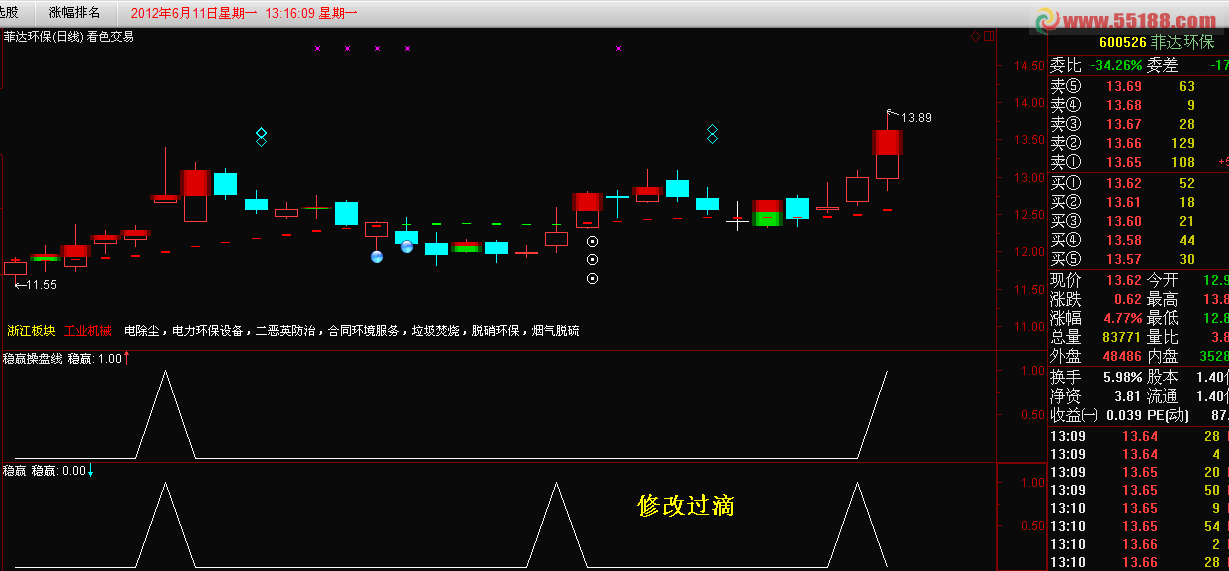Click the 净资 value 3.81
The image size is (1229, 571).
pyautogui.click(x=1128, y=396)
